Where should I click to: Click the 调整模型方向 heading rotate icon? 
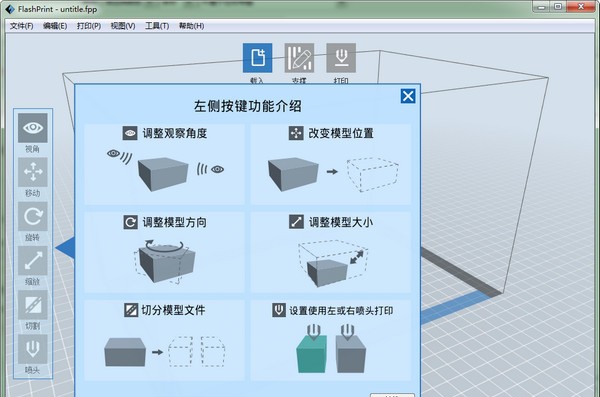tap(130, 222)
